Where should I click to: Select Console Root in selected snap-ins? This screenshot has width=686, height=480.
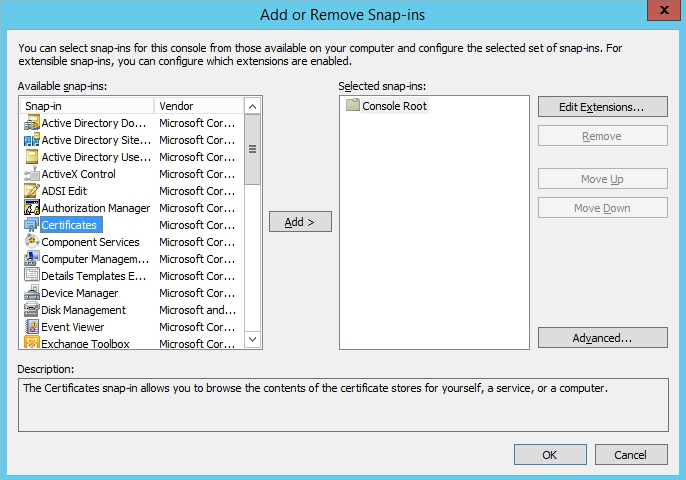click(x=394, y=106)
